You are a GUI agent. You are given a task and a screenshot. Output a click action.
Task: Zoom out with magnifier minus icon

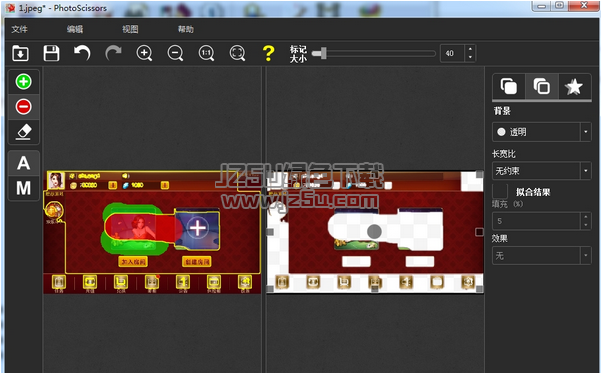tap(176, 53)
